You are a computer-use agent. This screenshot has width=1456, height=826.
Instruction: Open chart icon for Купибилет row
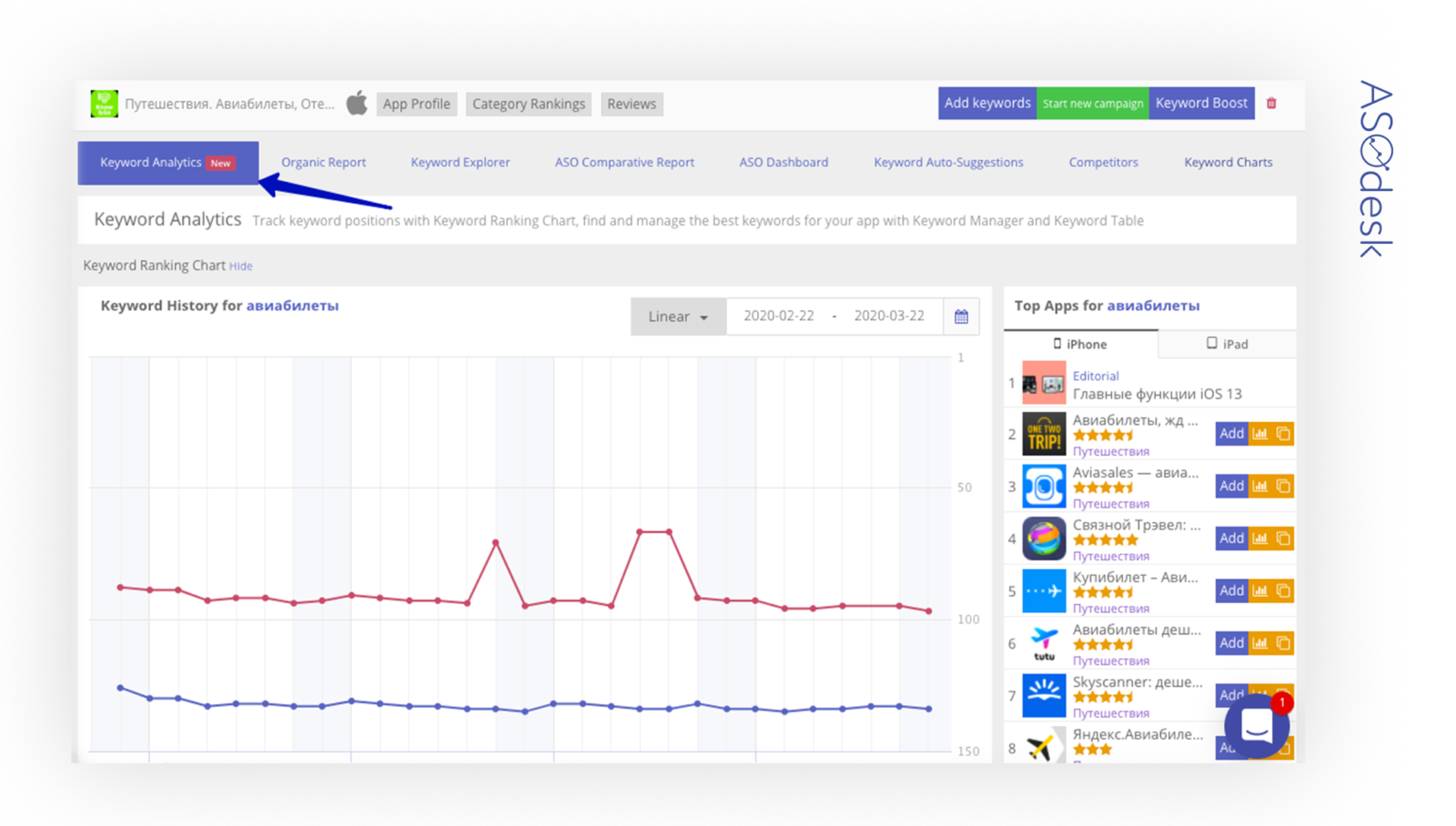[x=1260, y=590]
